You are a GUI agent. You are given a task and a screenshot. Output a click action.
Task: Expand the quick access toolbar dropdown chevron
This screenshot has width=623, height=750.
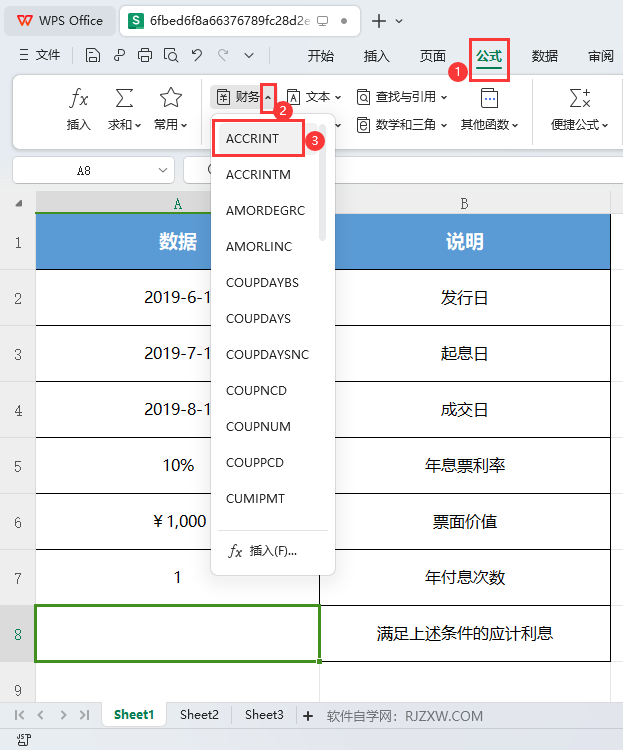click(249, 55)
